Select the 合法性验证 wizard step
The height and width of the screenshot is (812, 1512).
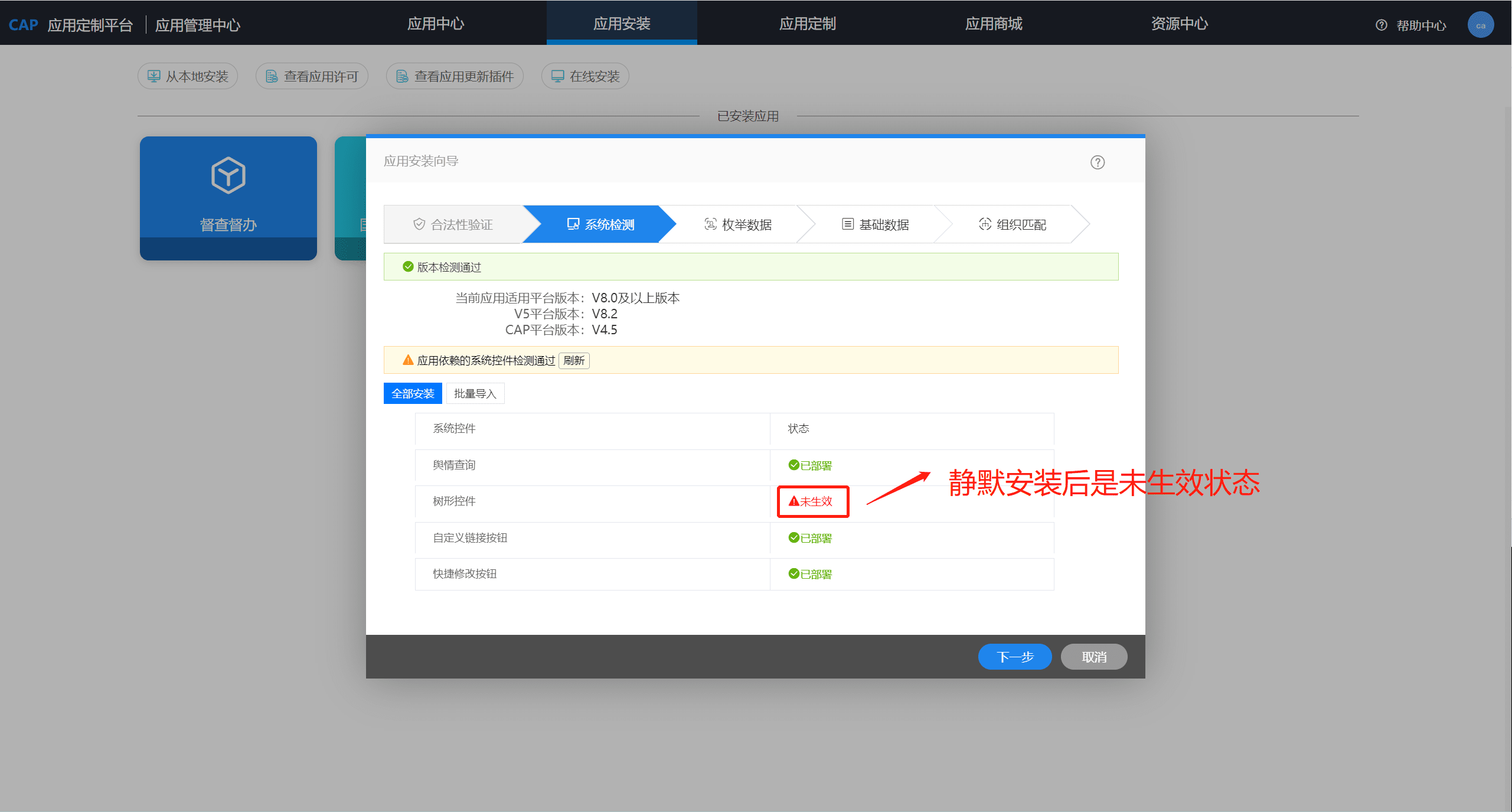[453, 224]
